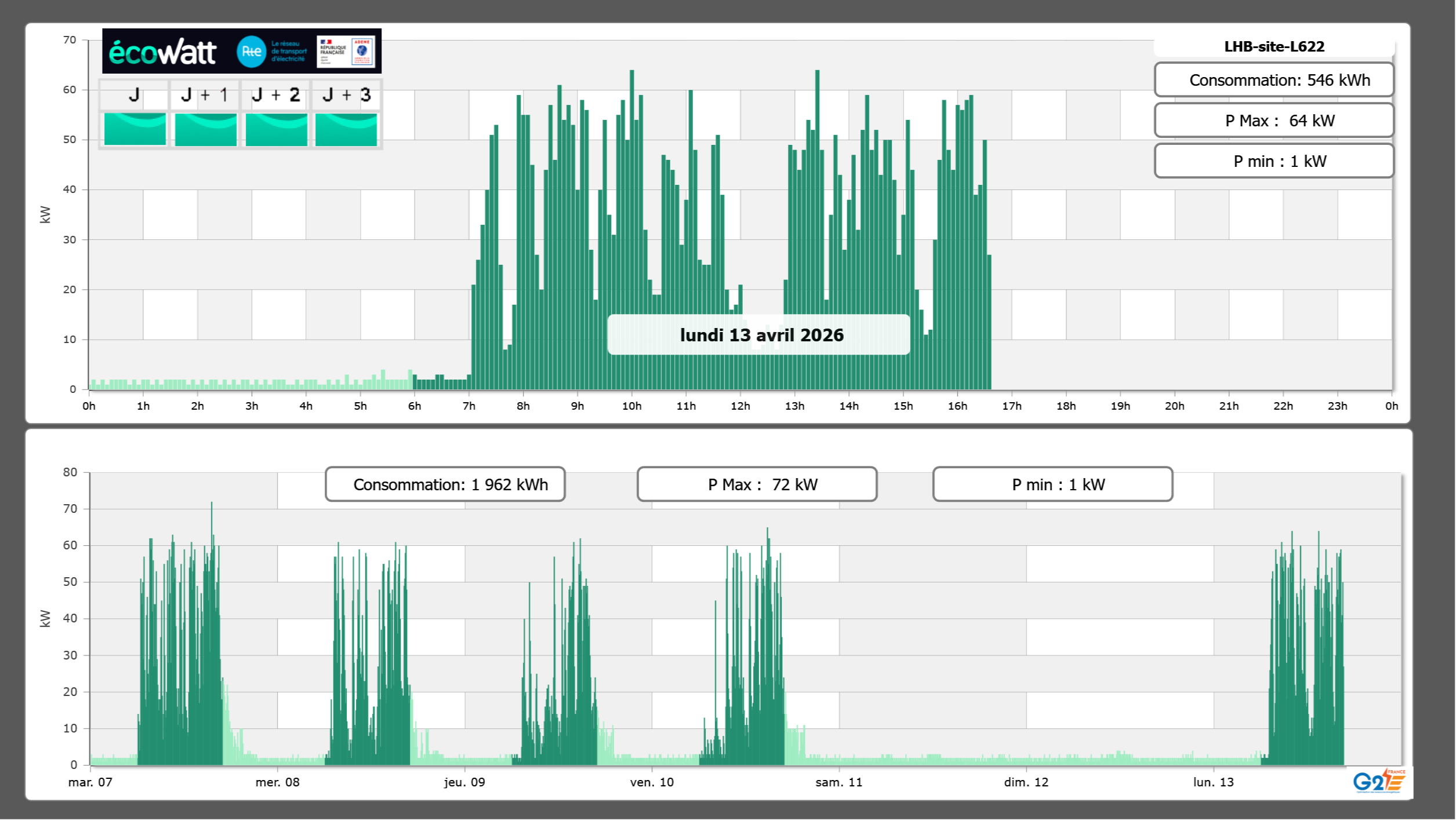This screenshot has width=1456, height=820.
Task: Click the P Max : 72 kW box
Action: 757,484
